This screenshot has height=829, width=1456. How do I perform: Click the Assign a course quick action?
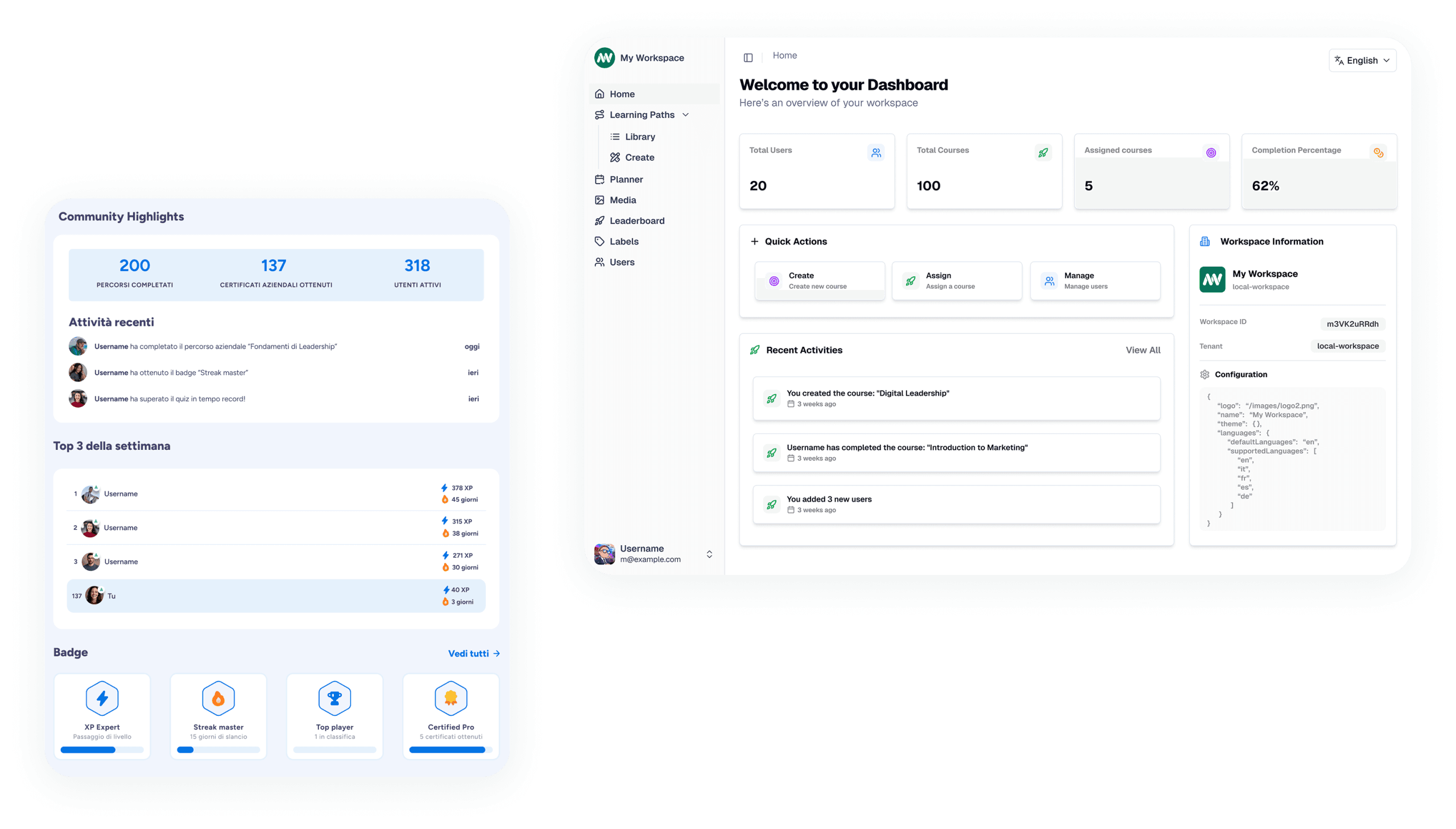coord(956,280)
